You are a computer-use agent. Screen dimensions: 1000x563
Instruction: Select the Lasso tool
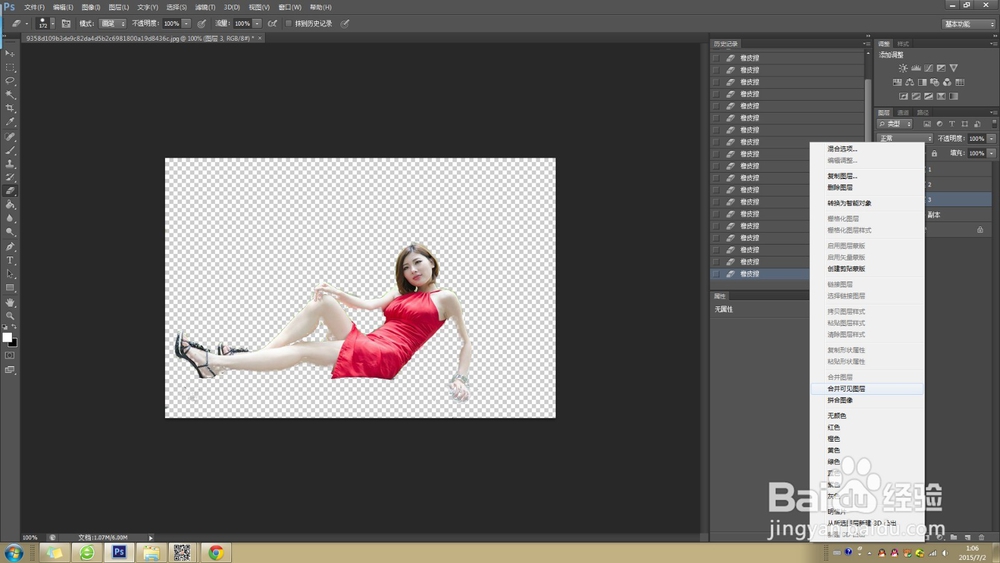pos(10,81)
